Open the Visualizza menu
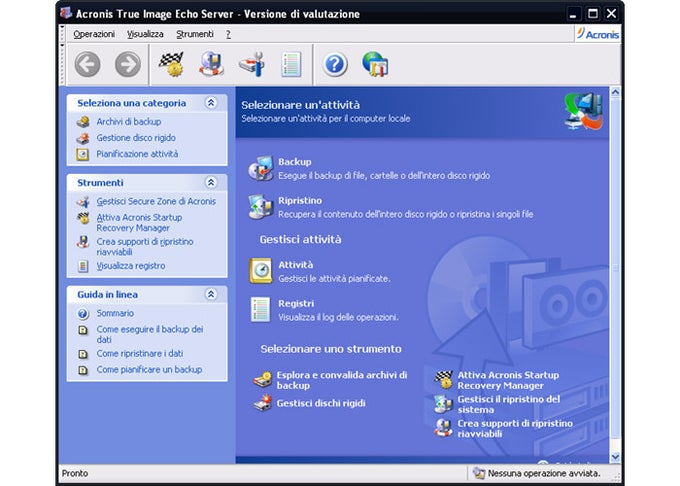 pos(145,34)
